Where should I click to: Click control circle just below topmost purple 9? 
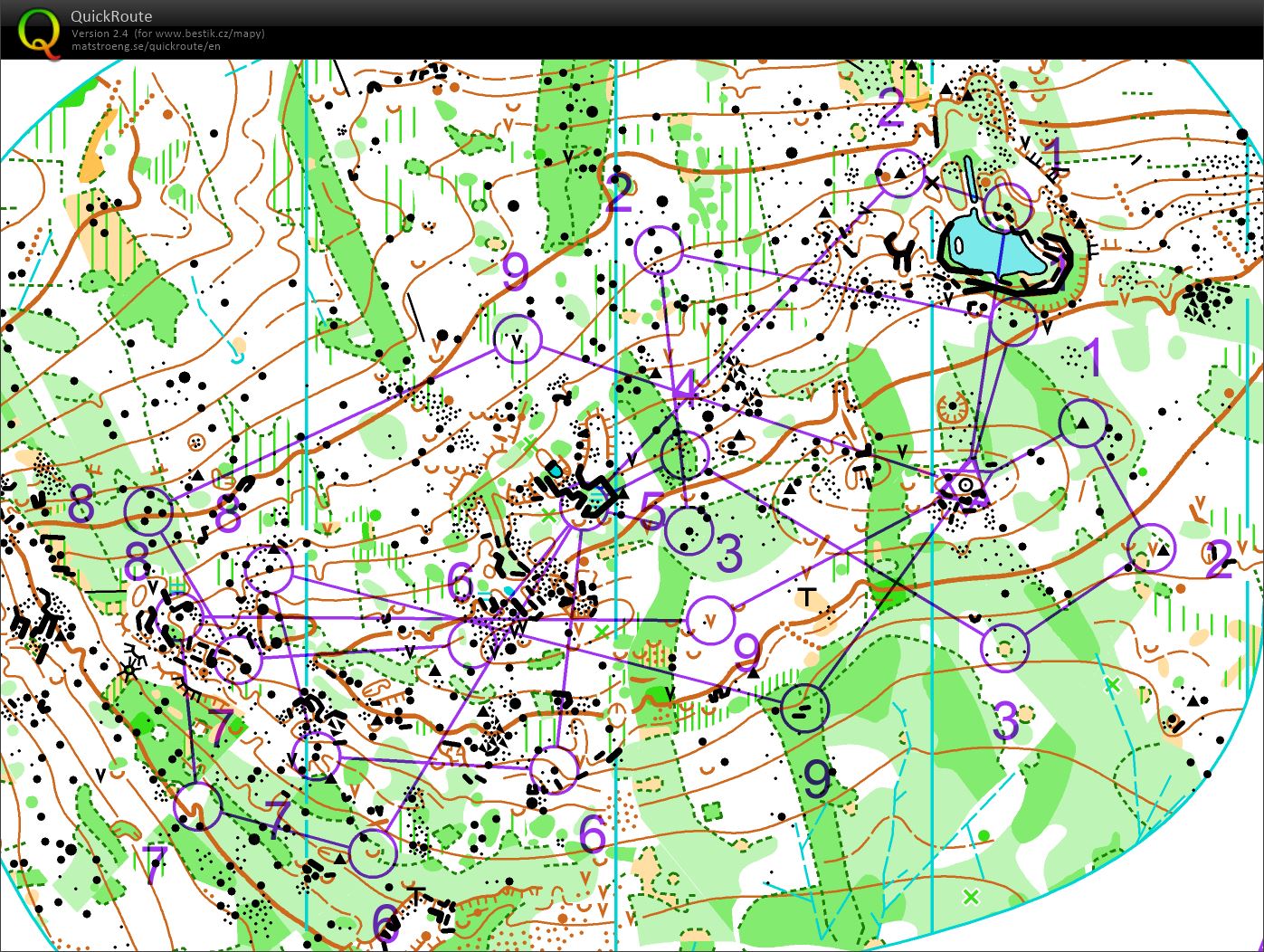(517, 339)
